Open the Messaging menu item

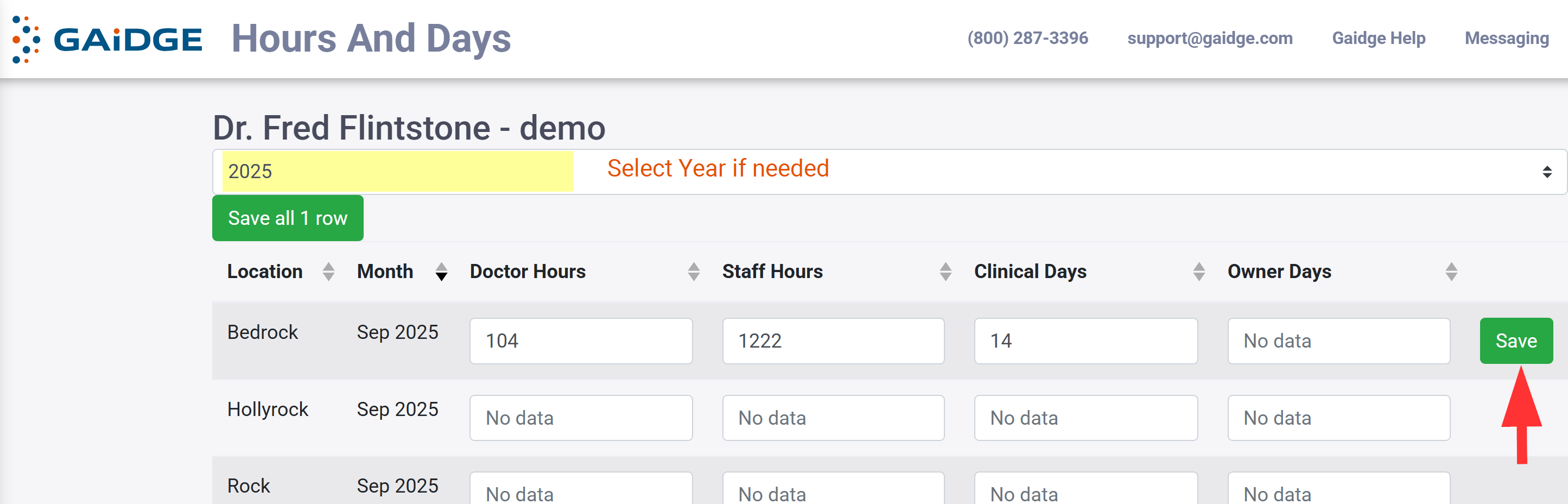[x=1506, y=39]
